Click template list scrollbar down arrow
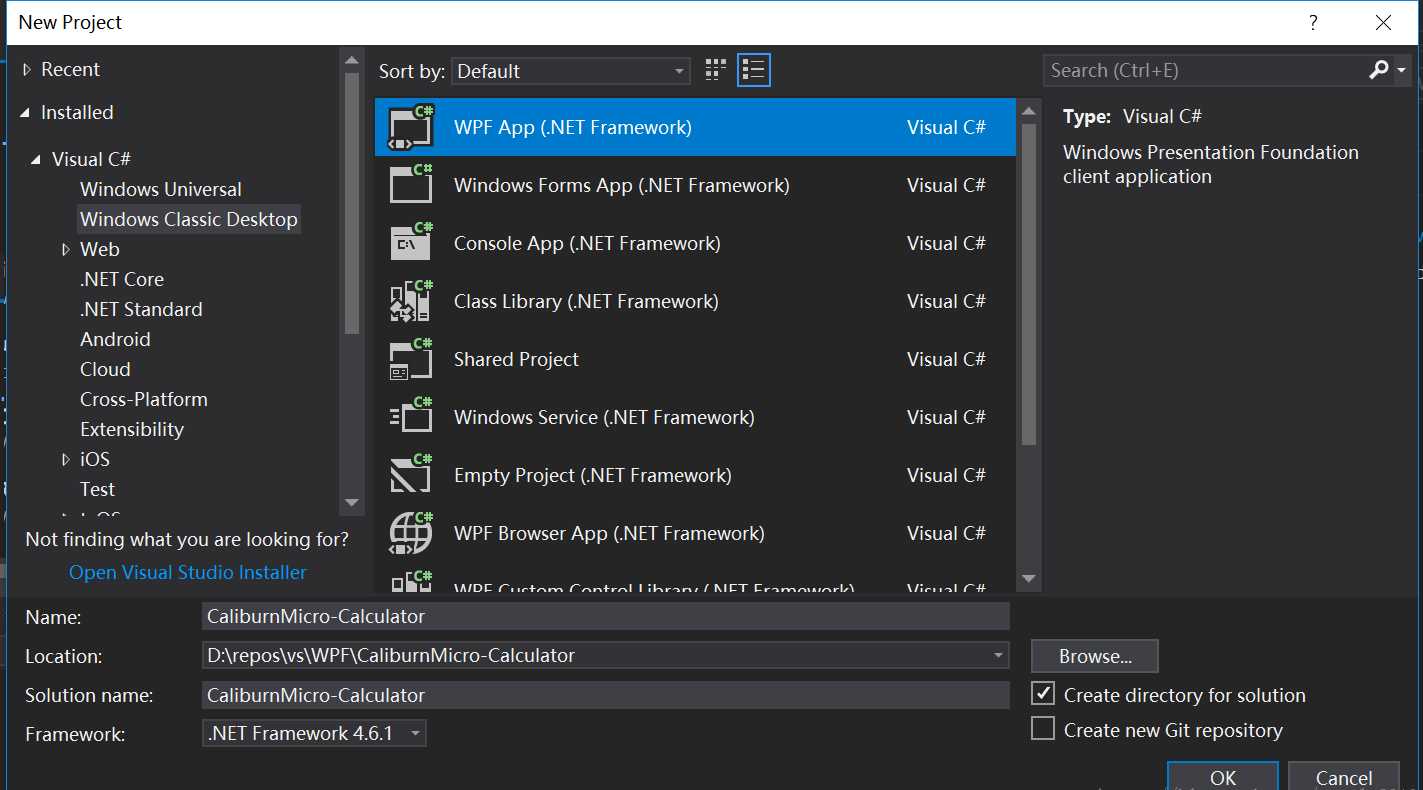The height and width of the screenshot is (790, 1423). click(x=1029, y=578)
